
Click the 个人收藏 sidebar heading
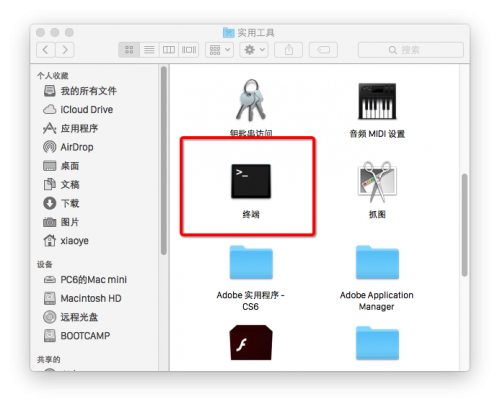coord(53,76)
